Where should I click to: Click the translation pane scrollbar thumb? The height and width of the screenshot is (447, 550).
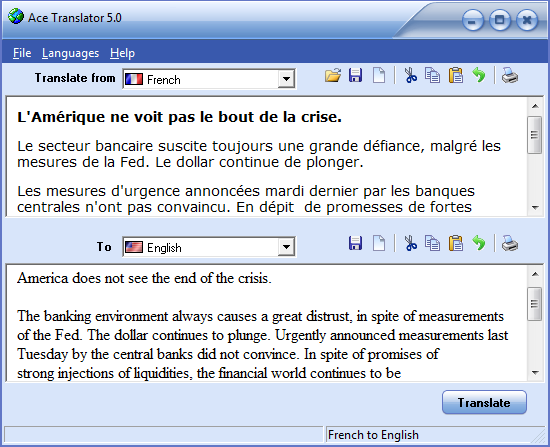click(x=534, y=303)
